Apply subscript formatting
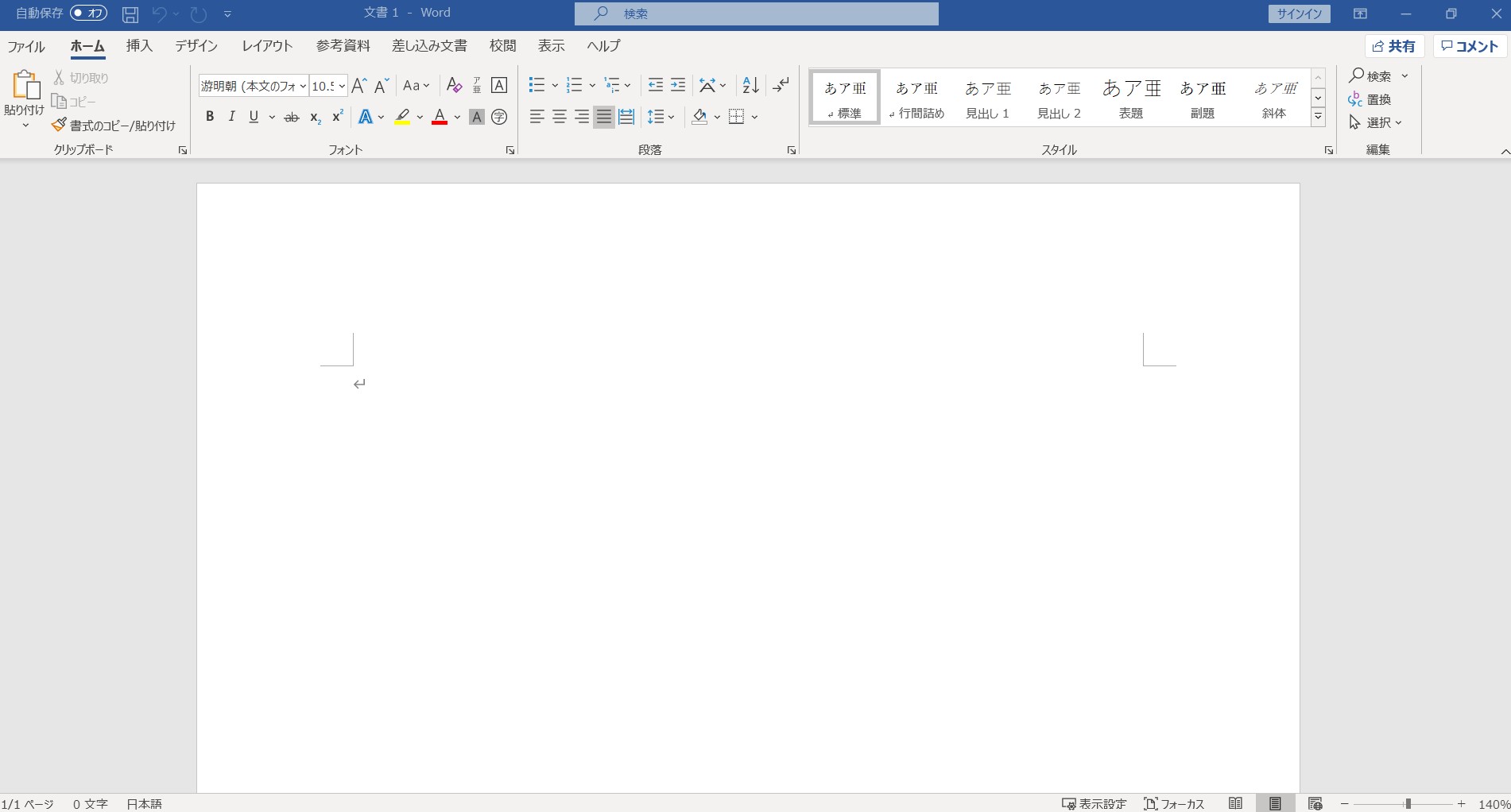 tap(316, 117)
